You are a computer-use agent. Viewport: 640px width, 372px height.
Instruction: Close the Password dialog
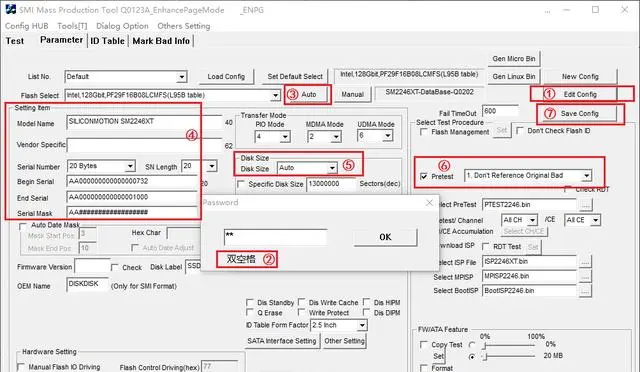pos(429,202)
